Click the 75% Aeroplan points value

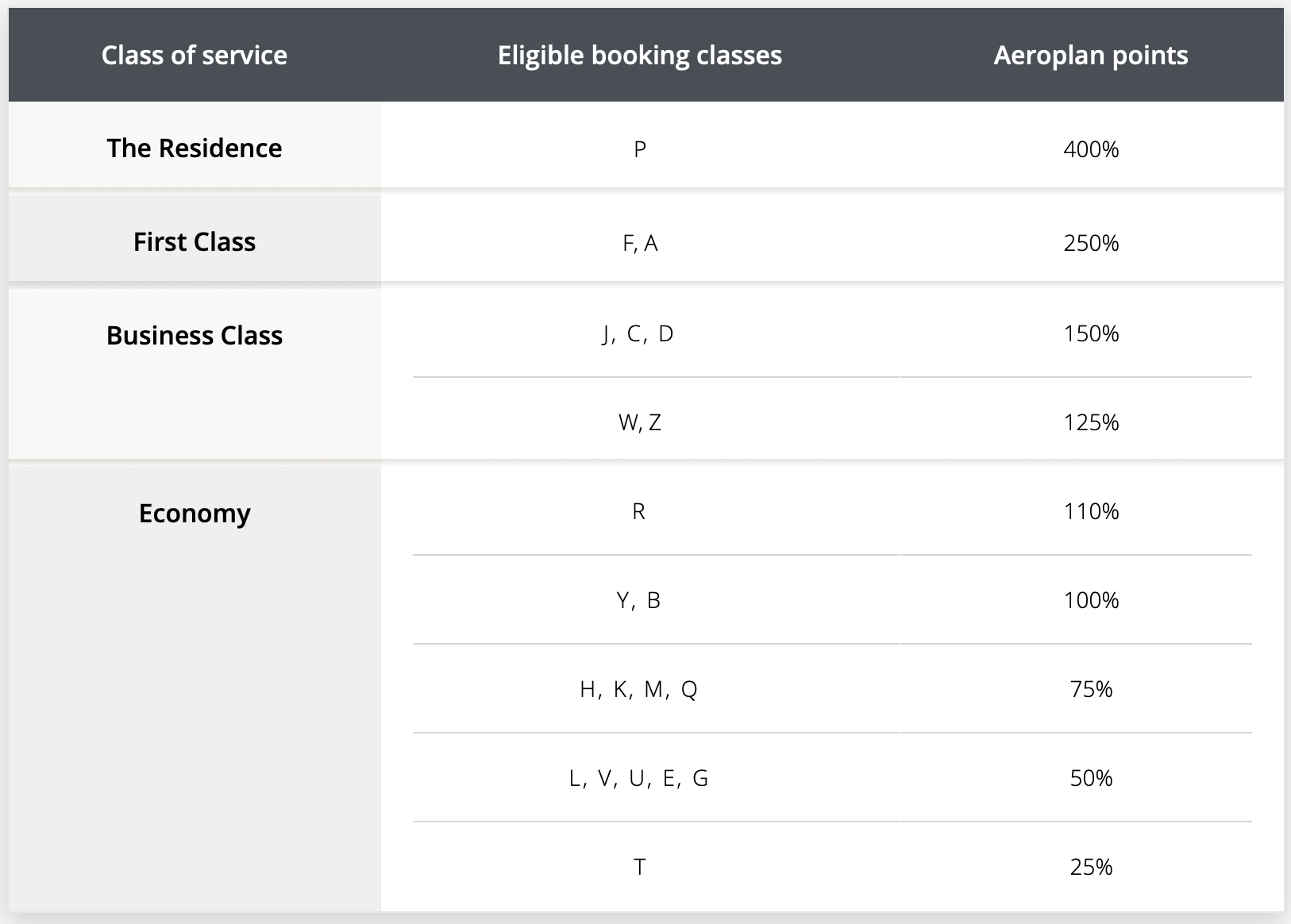coord(1091,689)
